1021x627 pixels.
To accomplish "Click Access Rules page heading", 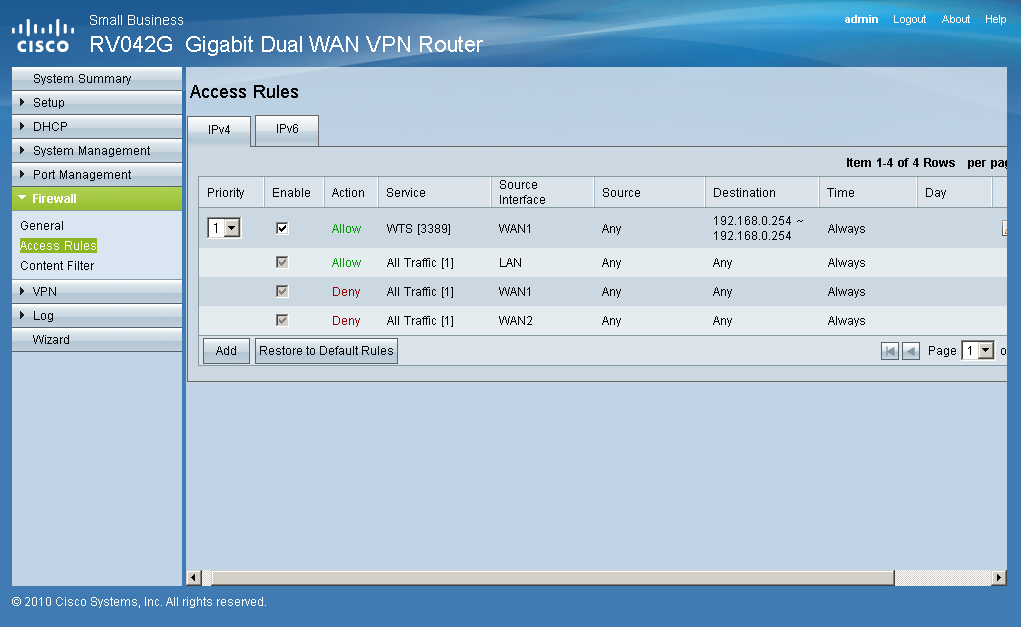I will (244, 92).
